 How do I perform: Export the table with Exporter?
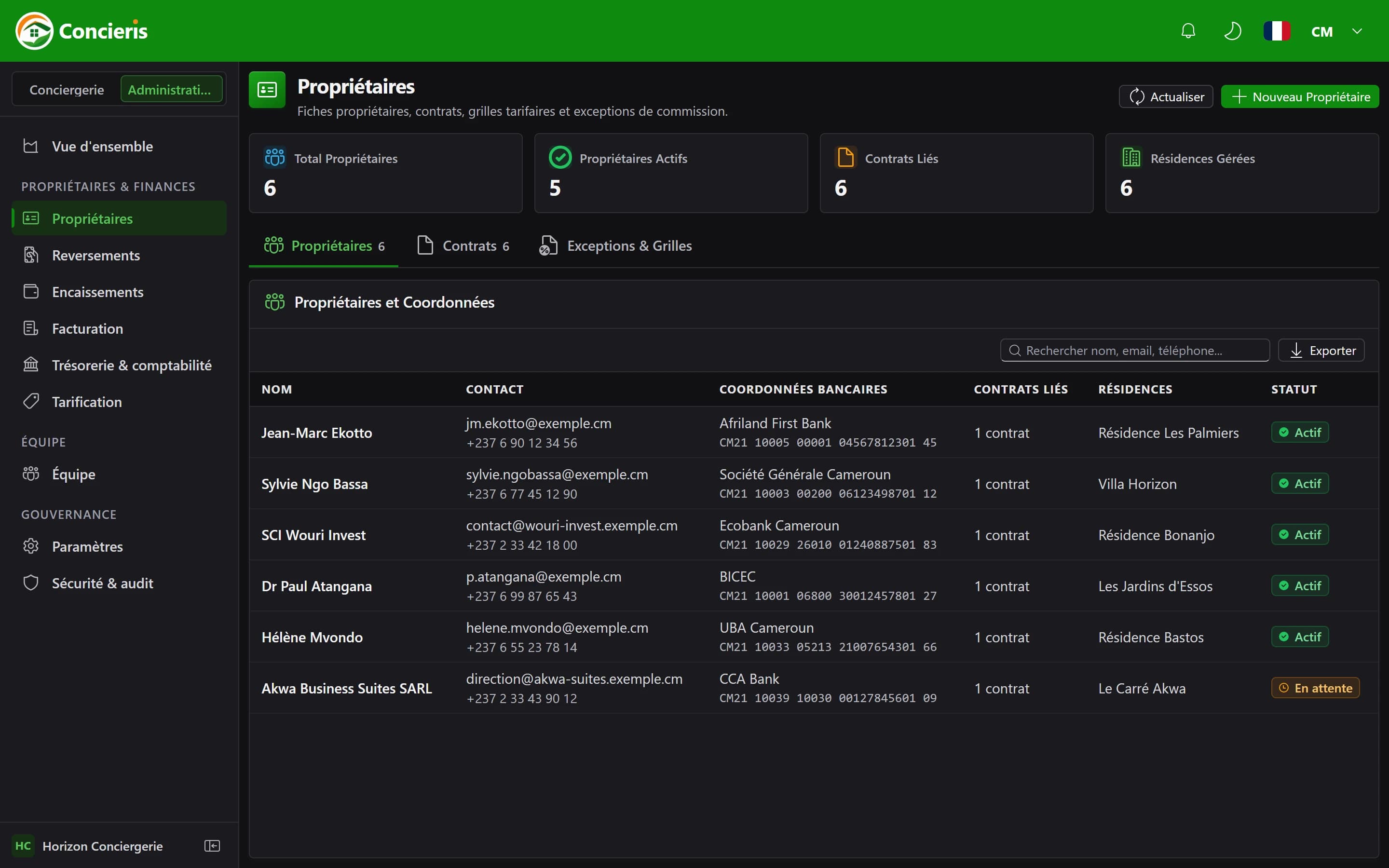(x=1321, y=350)
